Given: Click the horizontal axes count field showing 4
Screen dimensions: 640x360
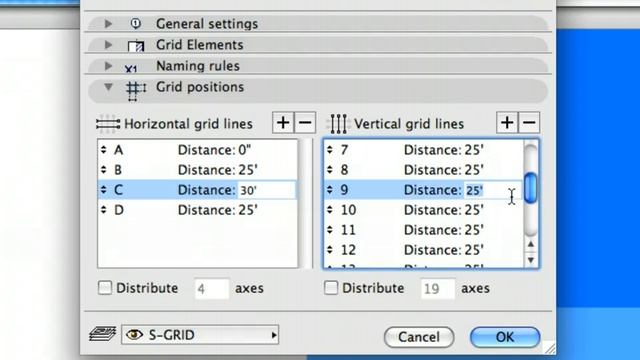Looking at the screenshot, I should coord(212,289).
